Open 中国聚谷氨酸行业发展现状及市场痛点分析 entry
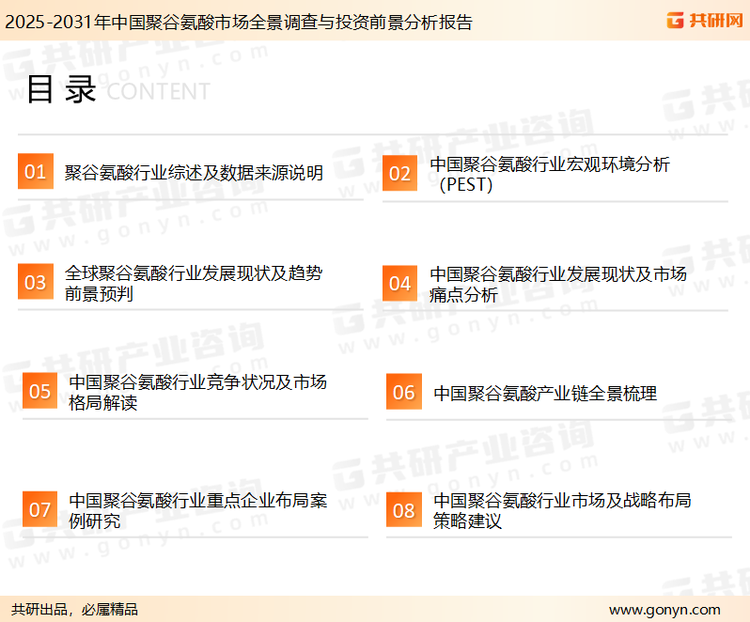This screenshot has height=622, width=750. (x=558, y=283)
